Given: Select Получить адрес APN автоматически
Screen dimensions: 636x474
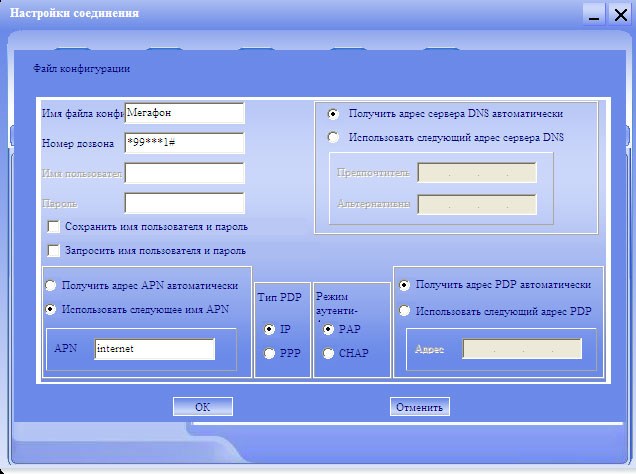Looking at the screenshot, I should point(50,285).
